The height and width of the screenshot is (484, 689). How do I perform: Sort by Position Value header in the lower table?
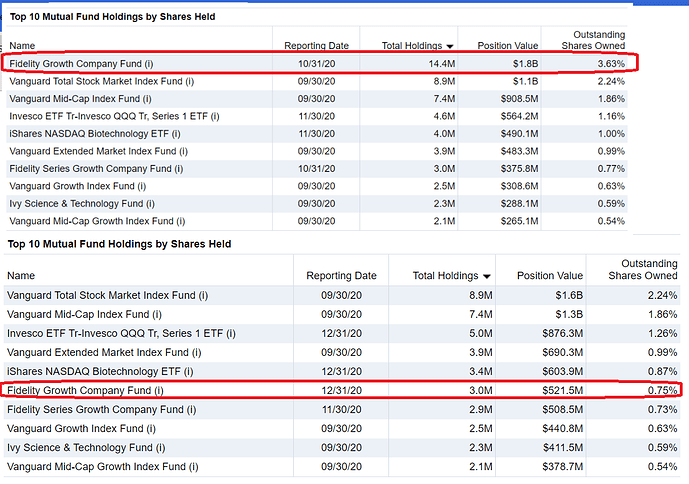pos(550,276)
